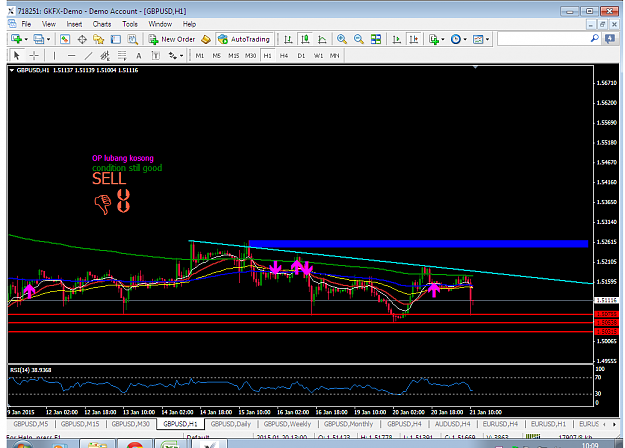Switch to the AUDUSD,H4 chart tab
The width and height of the screenshot is (625, 448).
[453, 424]
